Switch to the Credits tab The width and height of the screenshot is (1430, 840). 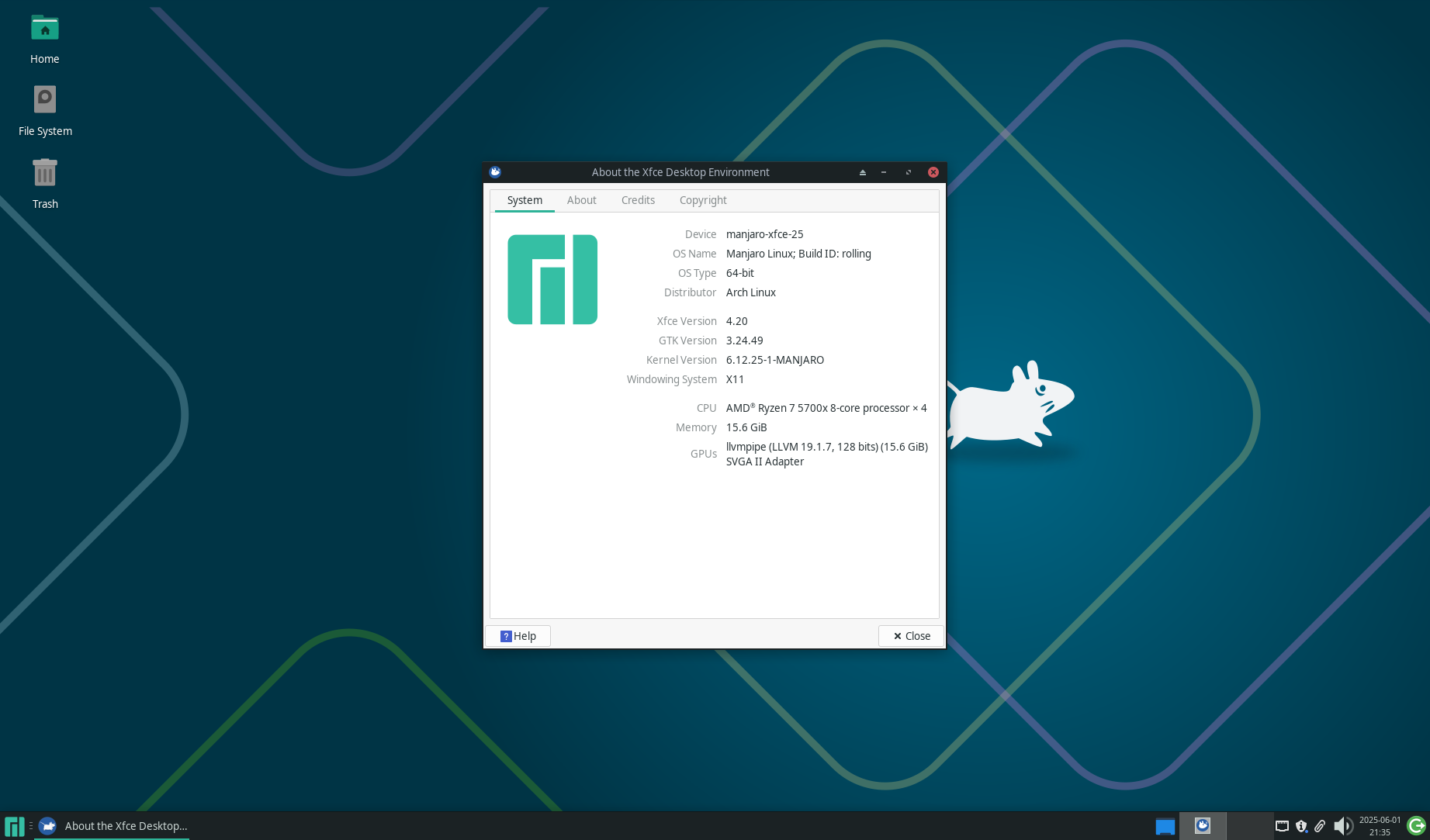[x=638, y=200]
